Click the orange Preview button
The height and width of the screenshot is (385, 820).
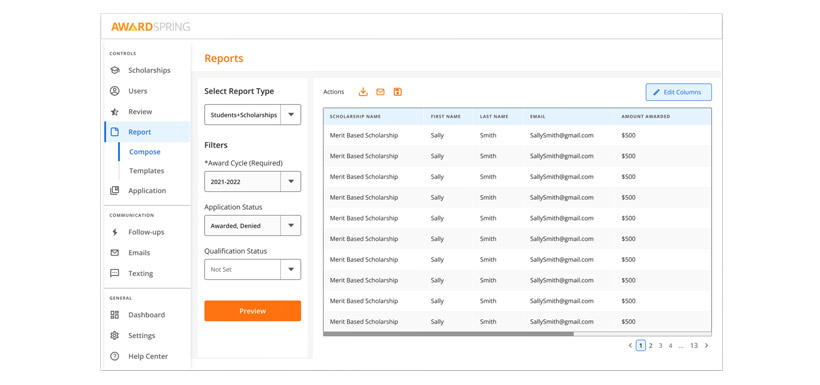pyautogui.click(x=253, y=311)
